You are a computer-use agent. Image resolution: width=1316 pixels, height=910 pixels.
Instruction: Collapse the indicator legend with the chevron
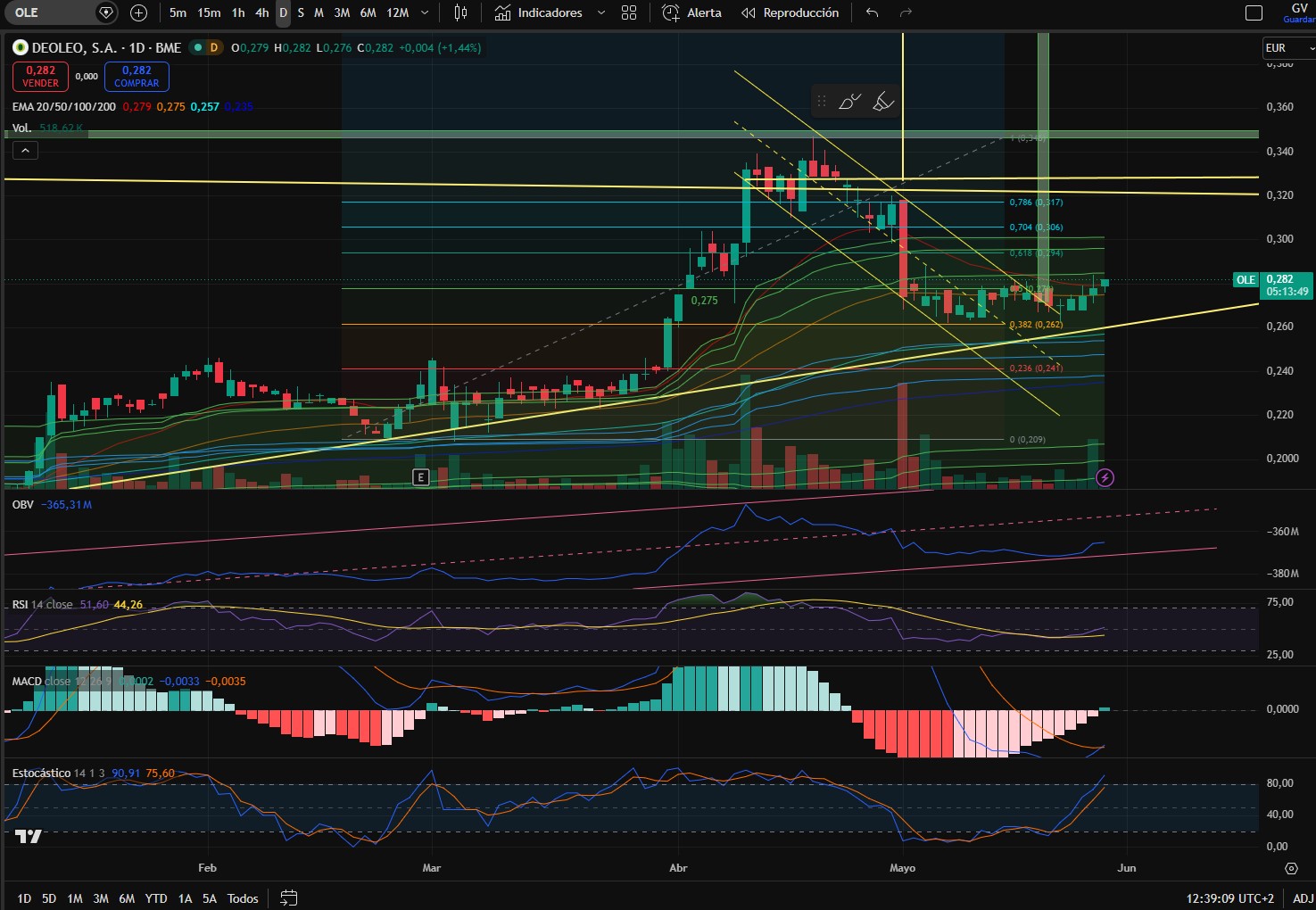click(x=25, y=151)
